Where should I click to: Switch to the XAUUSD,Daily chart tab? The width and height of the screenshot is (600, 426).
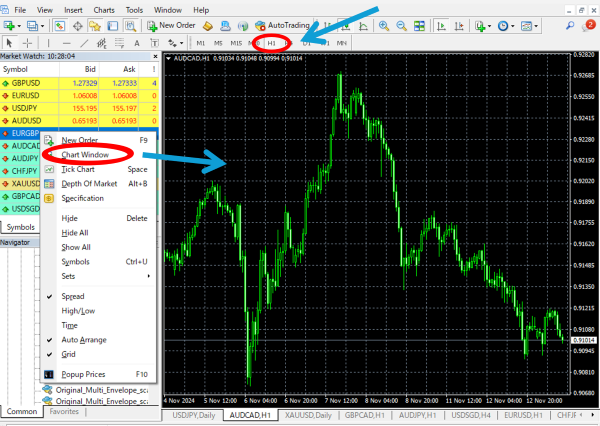[308, 415]
